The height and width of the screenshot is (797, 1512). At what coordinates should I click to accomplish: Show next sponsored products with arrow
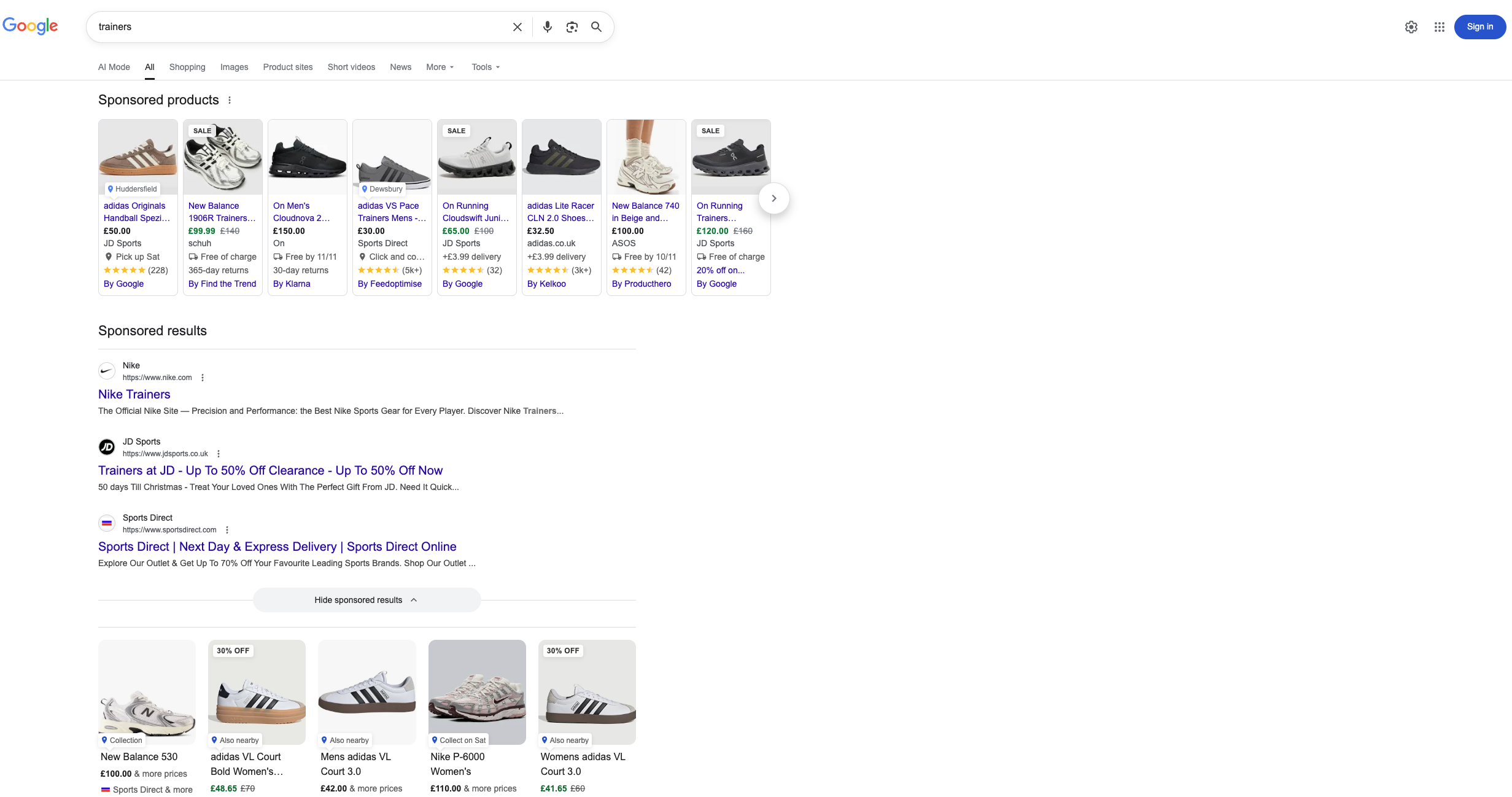[x=774, y=198]
